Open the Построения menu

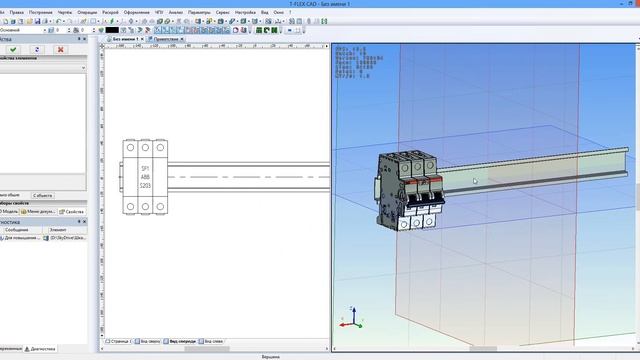coord(40,13)
